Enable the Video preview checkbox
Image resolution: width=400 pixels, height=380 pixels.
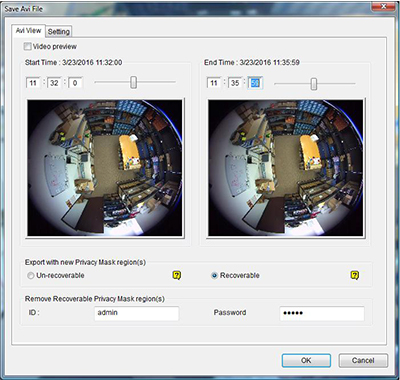click(28, 46)
